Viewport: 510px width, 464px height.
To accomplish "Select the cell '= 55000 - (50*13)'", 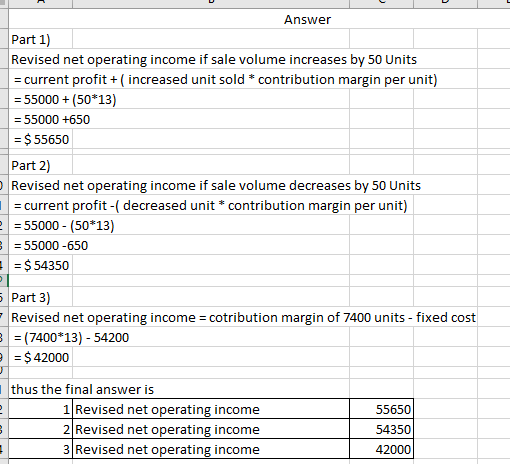I will tap(64, 225).
